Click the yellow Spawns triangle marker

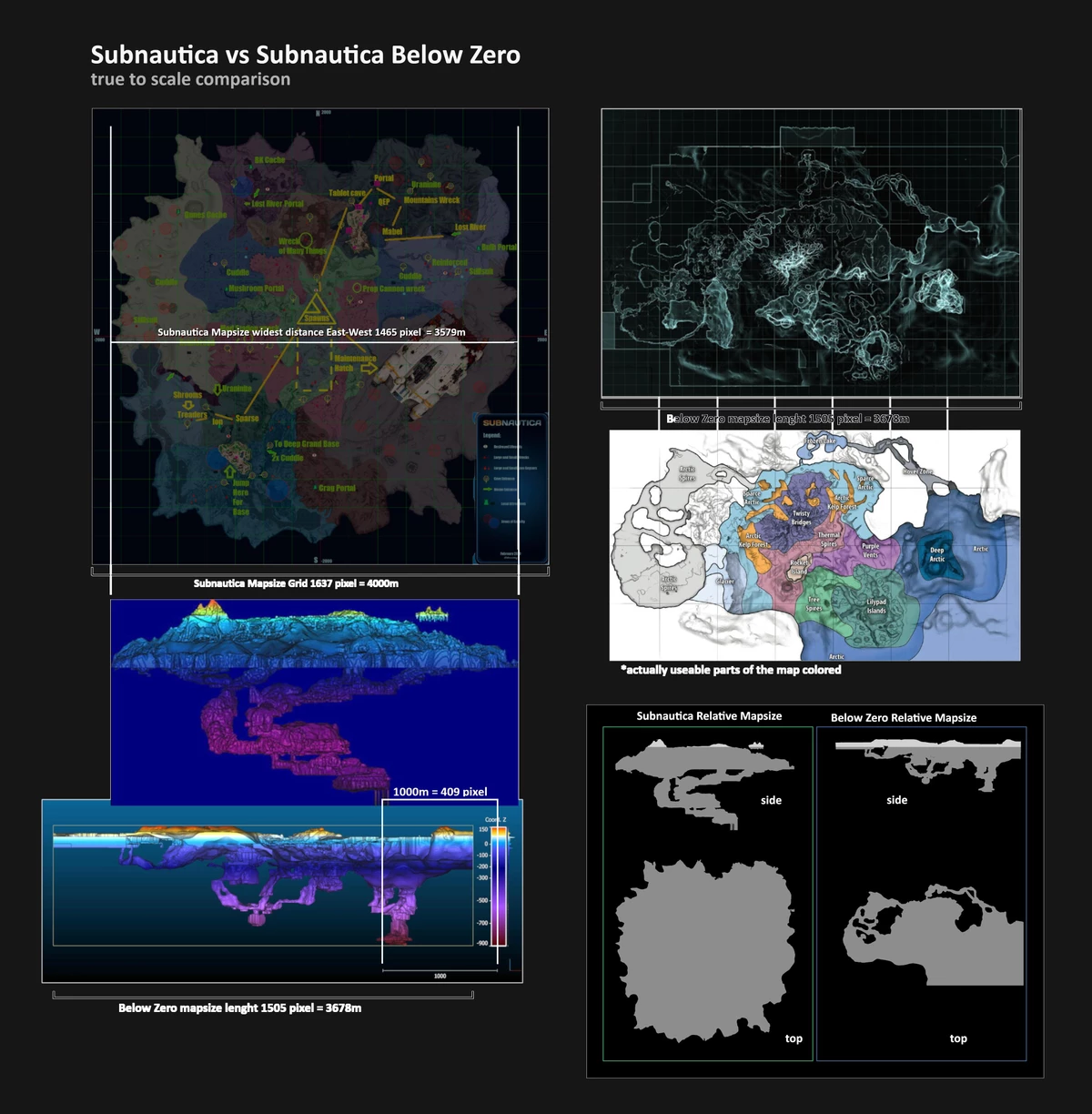pos(315,309)
